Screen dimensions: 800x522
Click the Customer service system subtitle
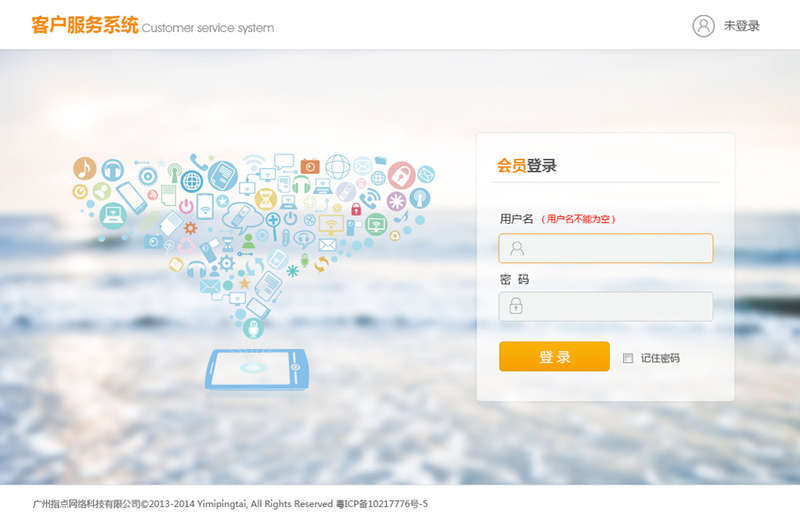point(208,28)
